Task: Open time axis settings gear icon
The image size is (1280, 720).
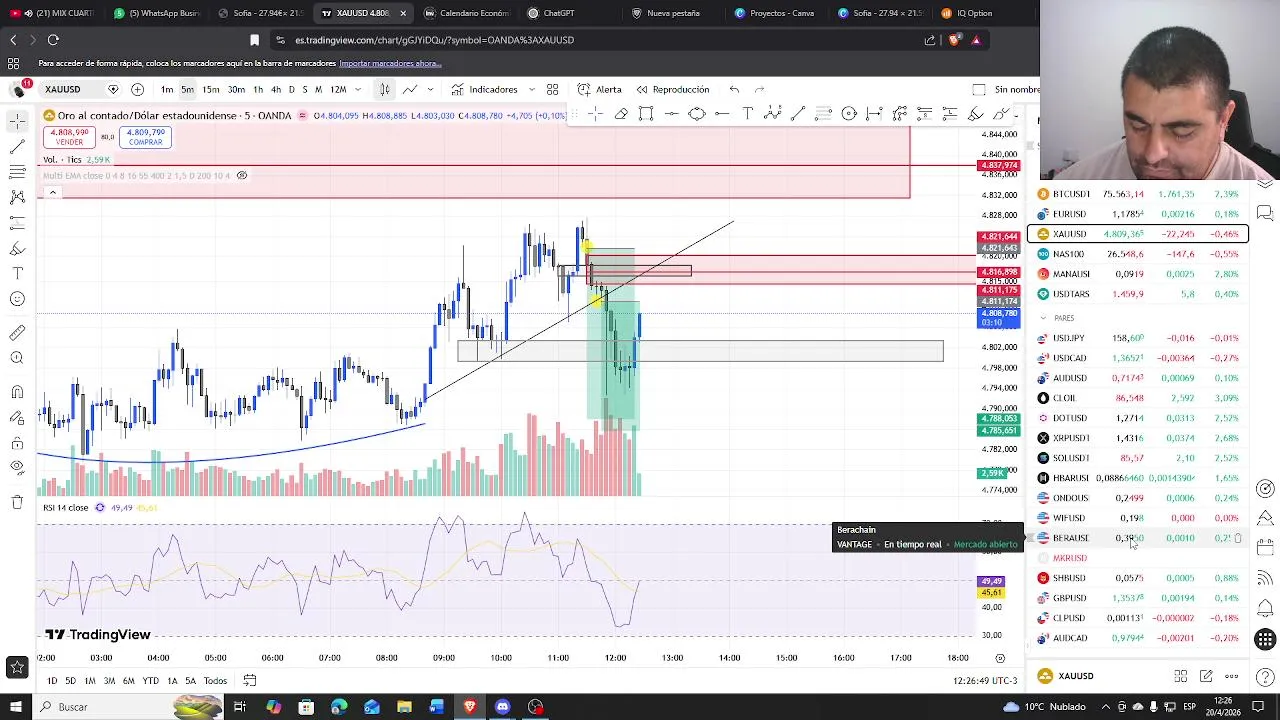Action: pyautogui.click(x=1000, y=658)
